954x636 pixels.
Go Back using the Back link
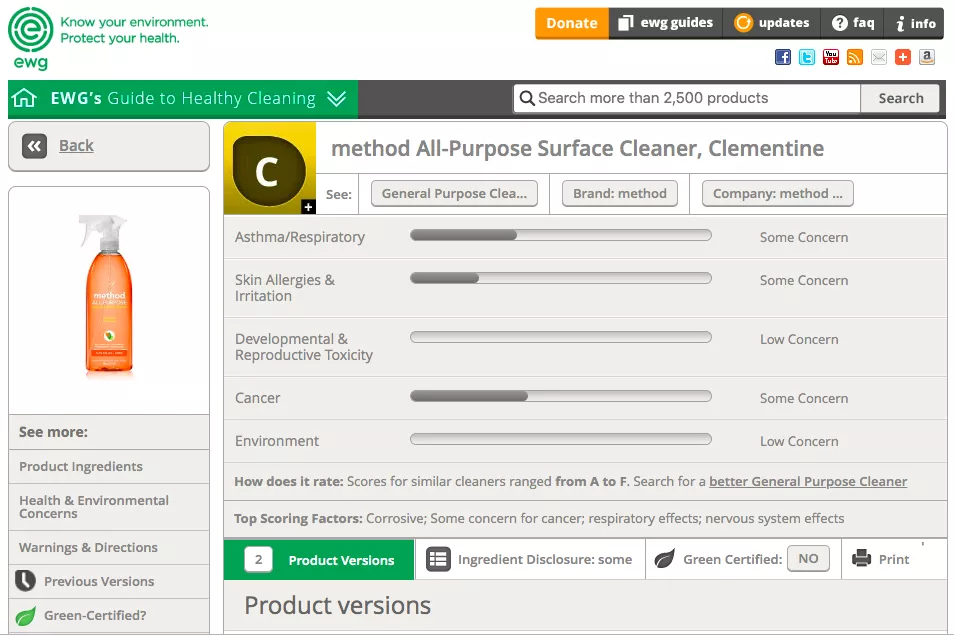(76, 145)
